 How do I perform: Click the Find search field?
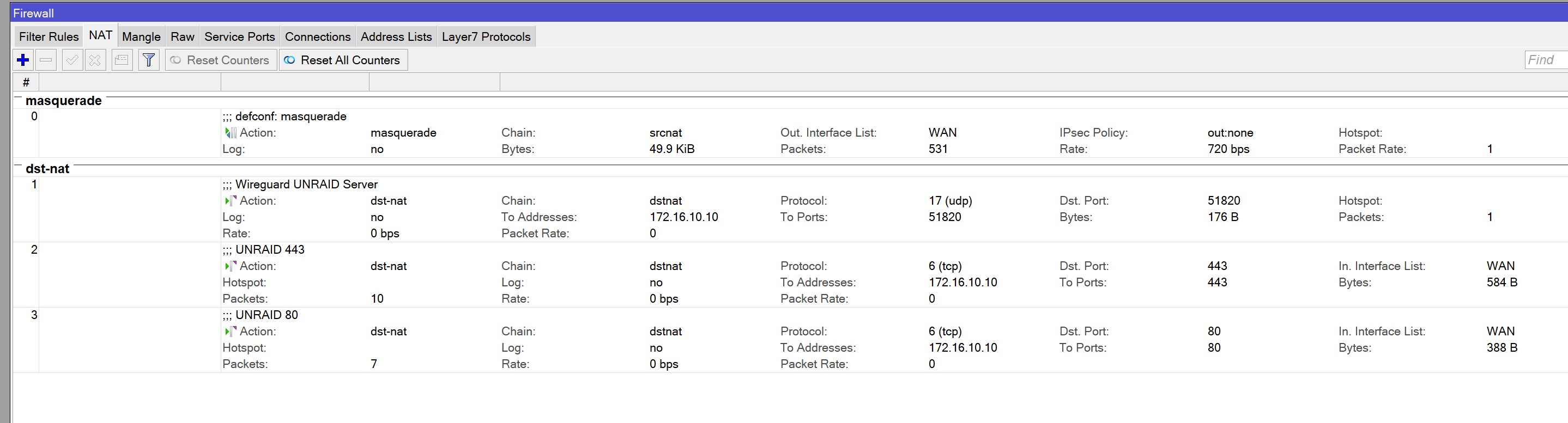click(x=1546, y=59)
